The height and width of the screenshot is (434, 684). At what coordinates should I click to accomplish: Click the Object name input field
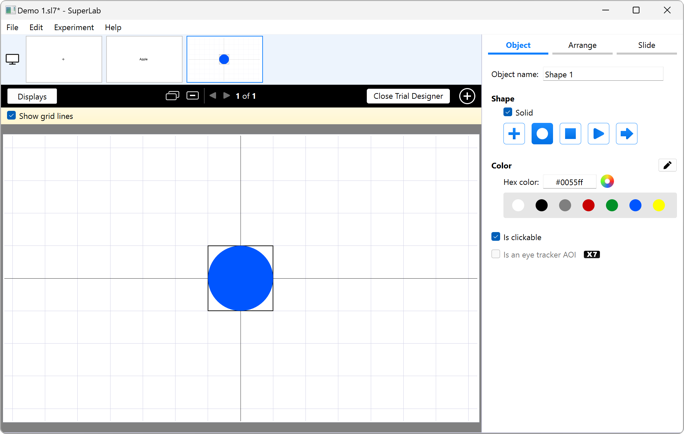coord(602,74)
